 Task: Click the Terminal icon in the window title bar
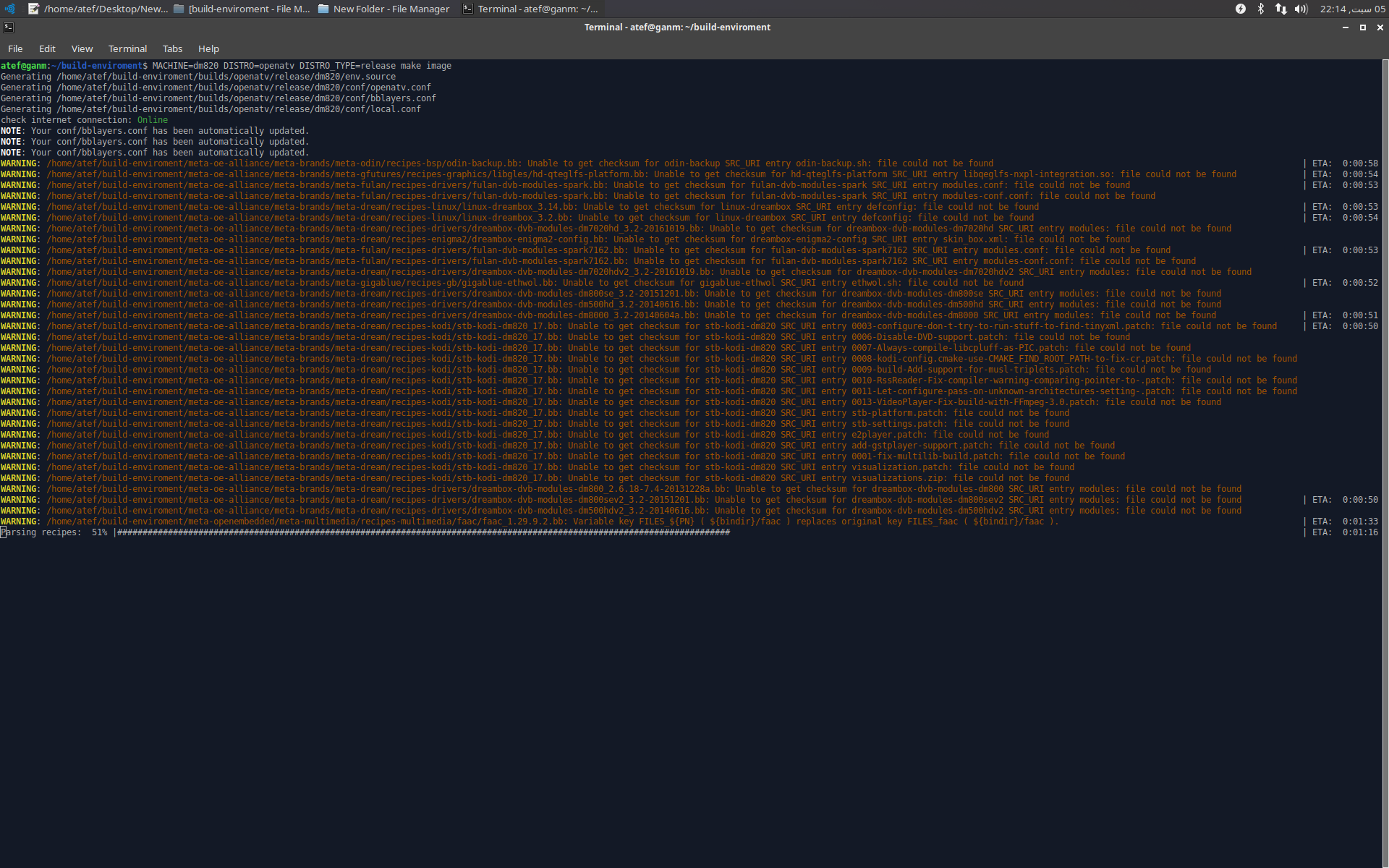pos(8,27)
